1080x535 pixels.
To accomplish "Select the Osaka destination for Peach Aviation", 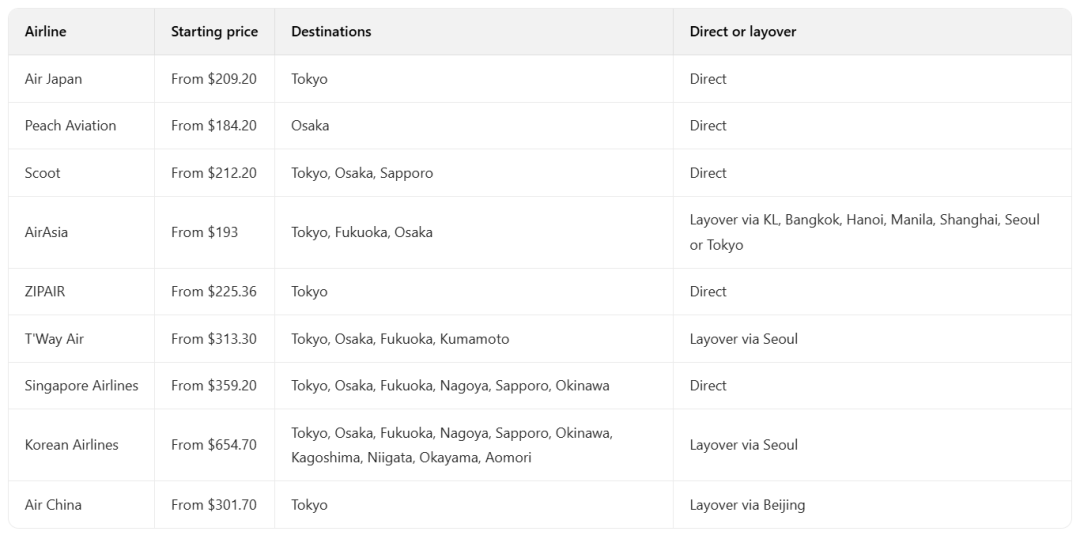I will pos(310,126).
